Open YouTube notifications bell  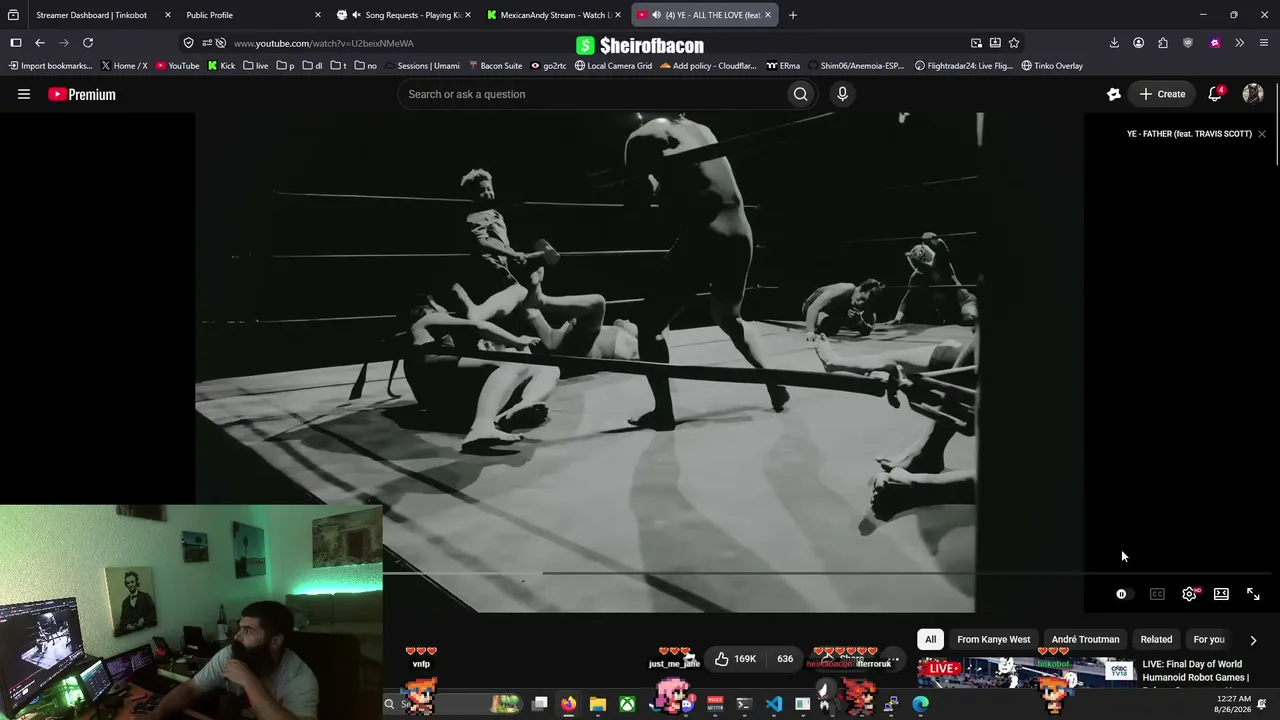coord(1215,94)
